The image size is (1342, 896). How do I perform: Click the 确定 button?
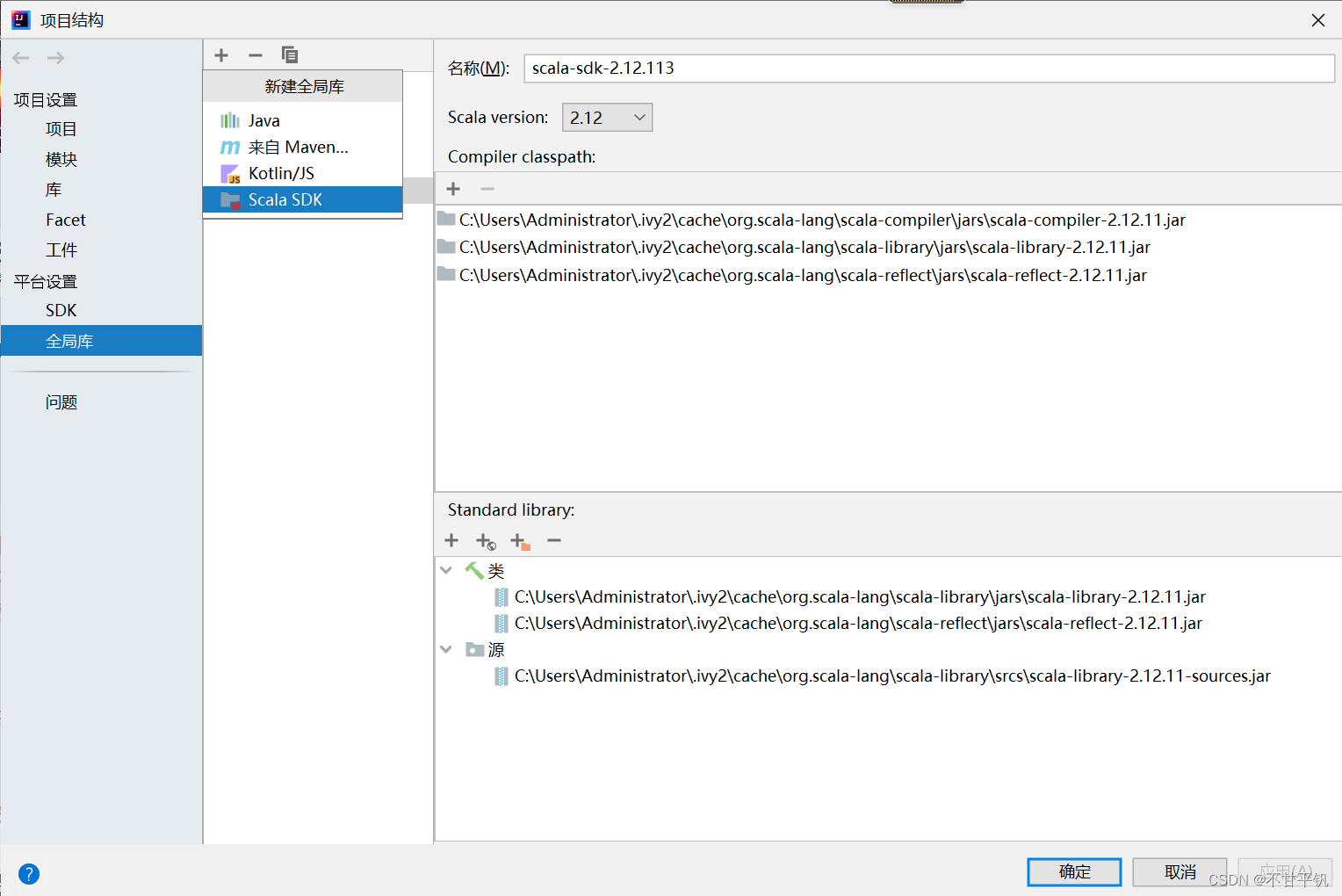coord(1074,871)
